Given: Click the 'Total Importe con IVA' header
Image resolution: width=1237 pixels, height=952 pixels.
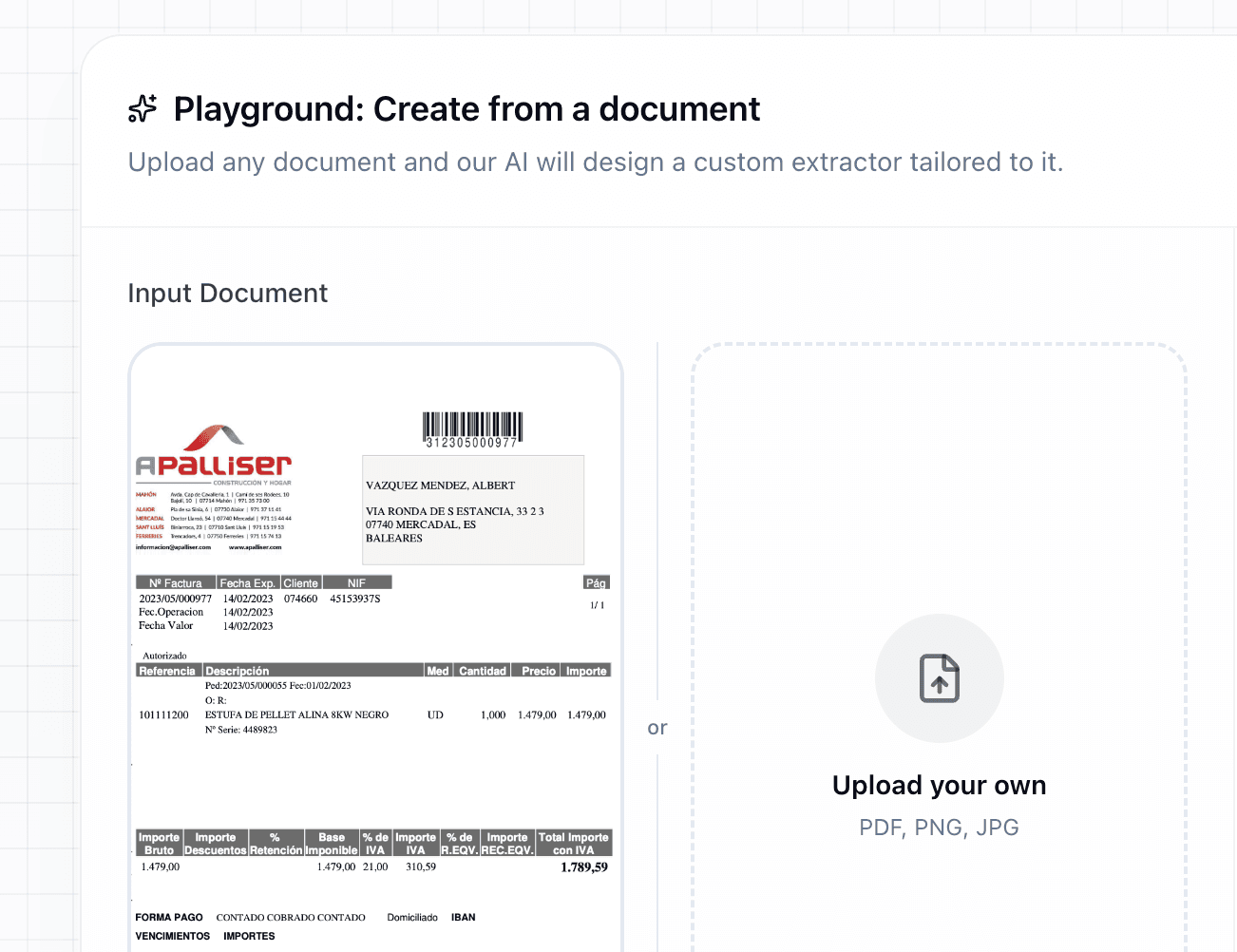Looking at the screenshot, I should pyautogui.click(x=573, y=844).
